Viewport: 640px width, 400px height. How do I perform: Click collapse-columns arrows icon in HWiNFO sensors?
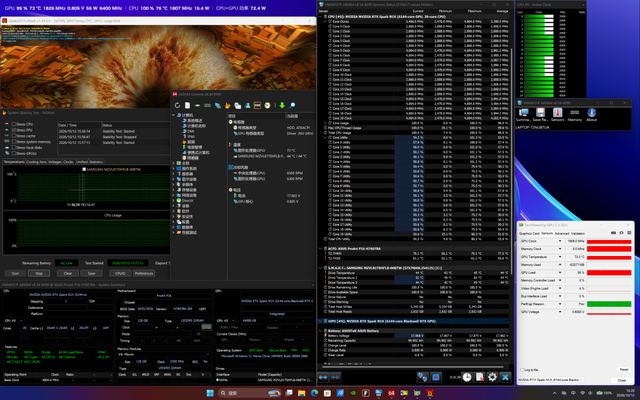click(x=335, y=377)
